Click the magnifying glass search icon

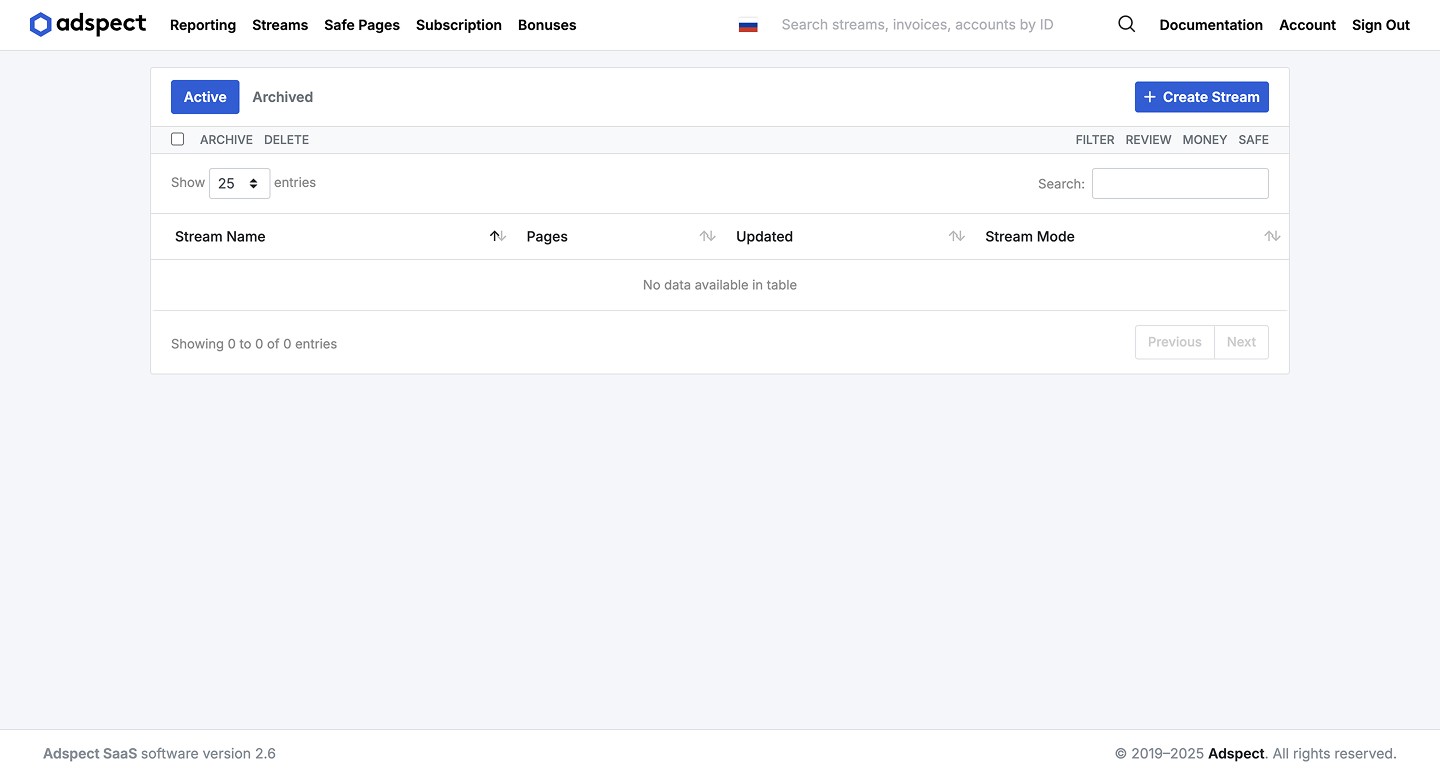point(1126,25)
